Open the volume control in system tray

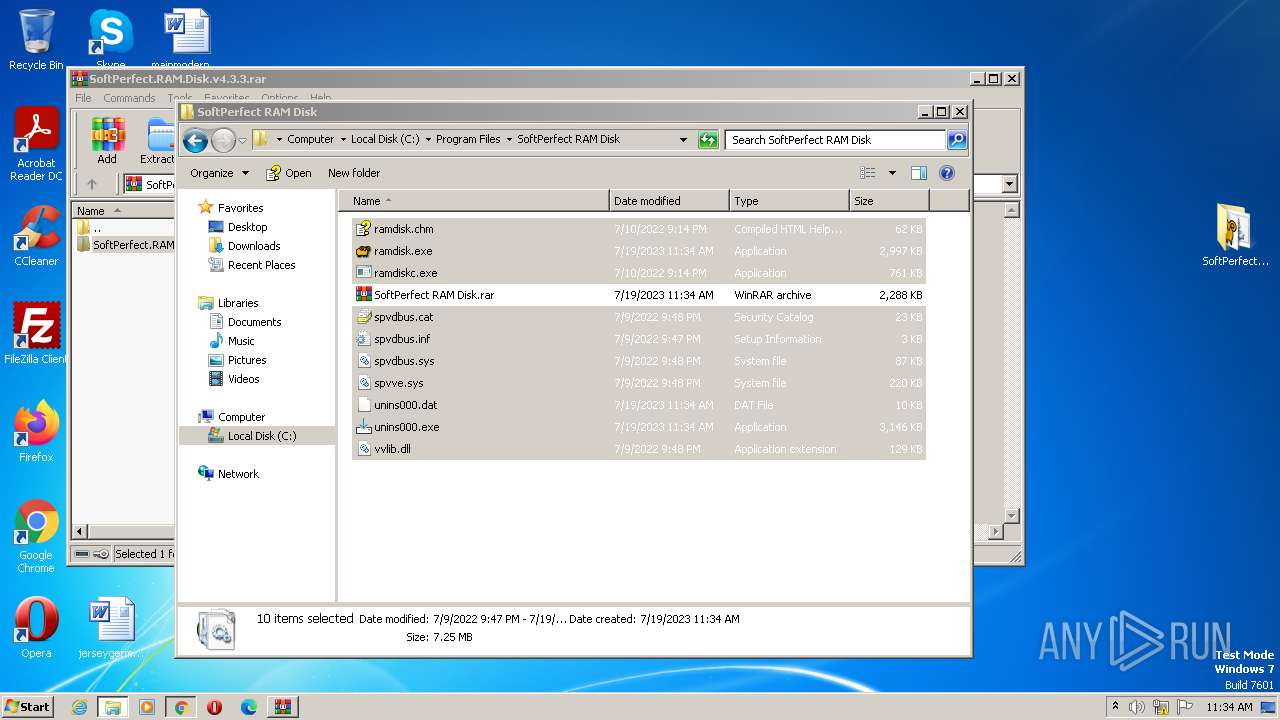[1137, 707]
